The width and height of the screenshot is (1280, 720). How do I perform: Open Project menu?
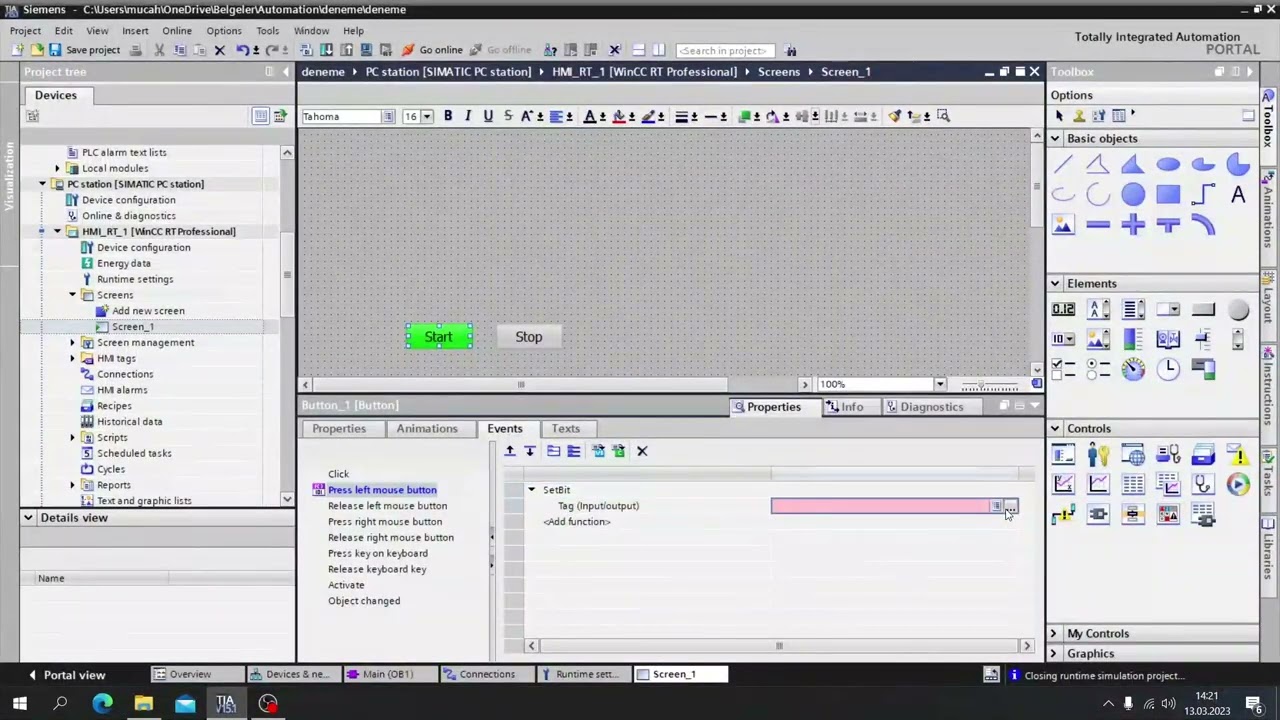[25, 31]
